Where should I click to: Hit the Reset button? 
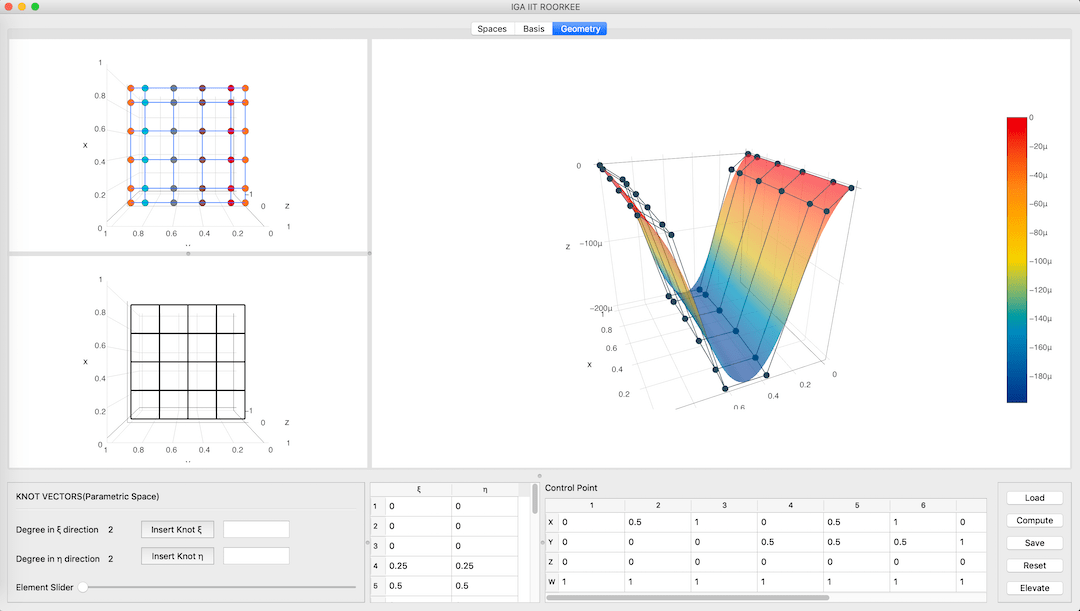click(1034, 565)
